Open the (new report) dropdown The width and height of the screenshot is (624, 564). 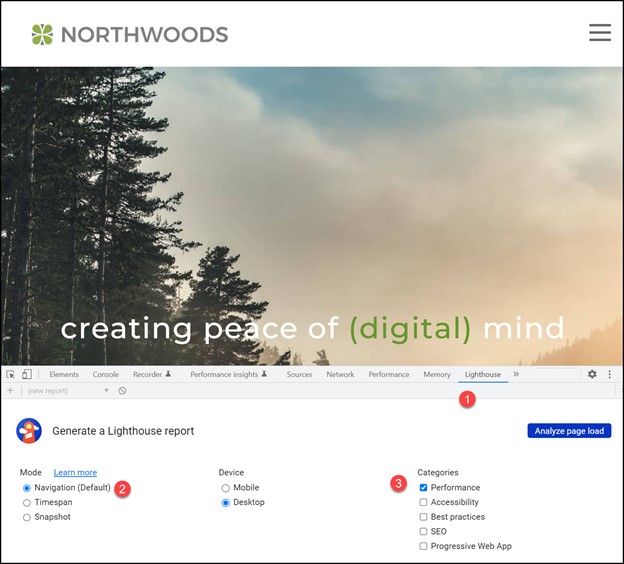pyautogui.click(x=68, y=390)
